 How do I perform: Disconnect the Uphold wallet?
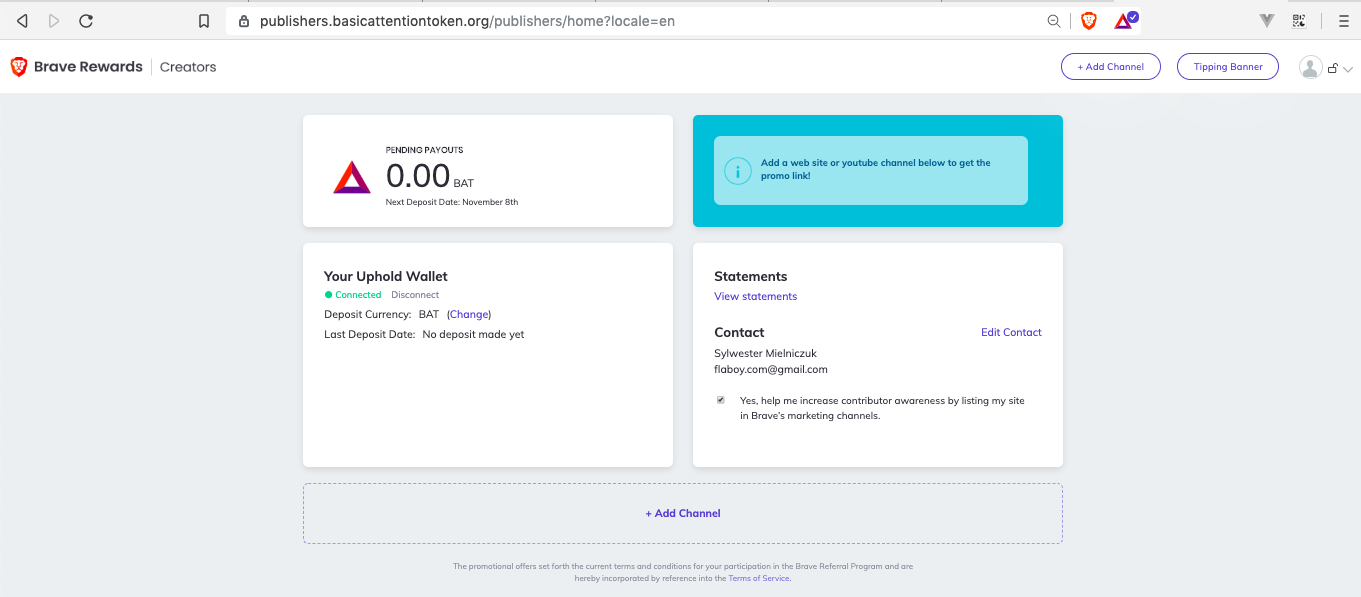[415, 295]
